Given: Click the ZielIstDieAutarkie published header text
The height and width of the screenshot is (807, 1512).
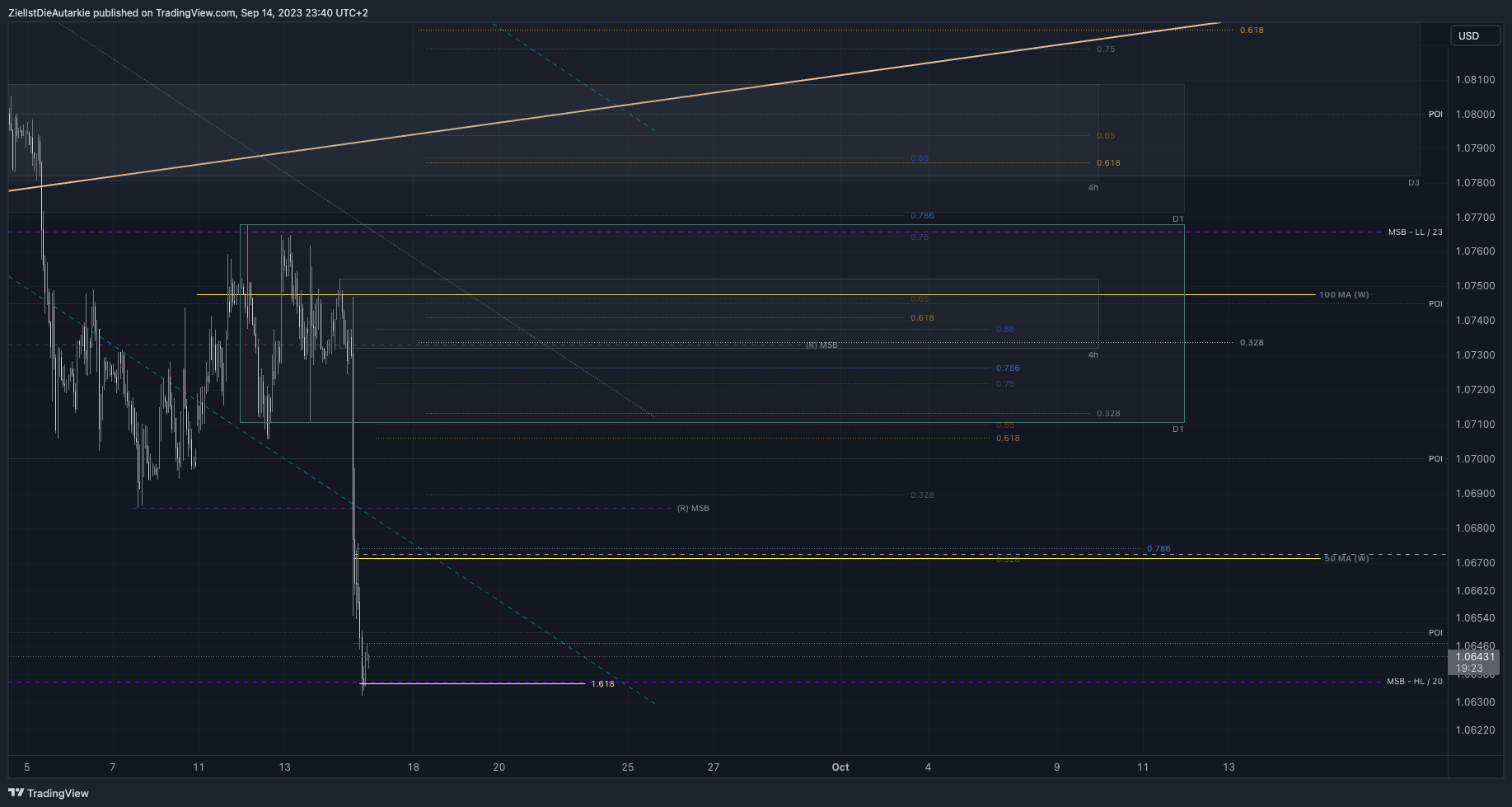Looking at the screenshot, I should (188, 13).
